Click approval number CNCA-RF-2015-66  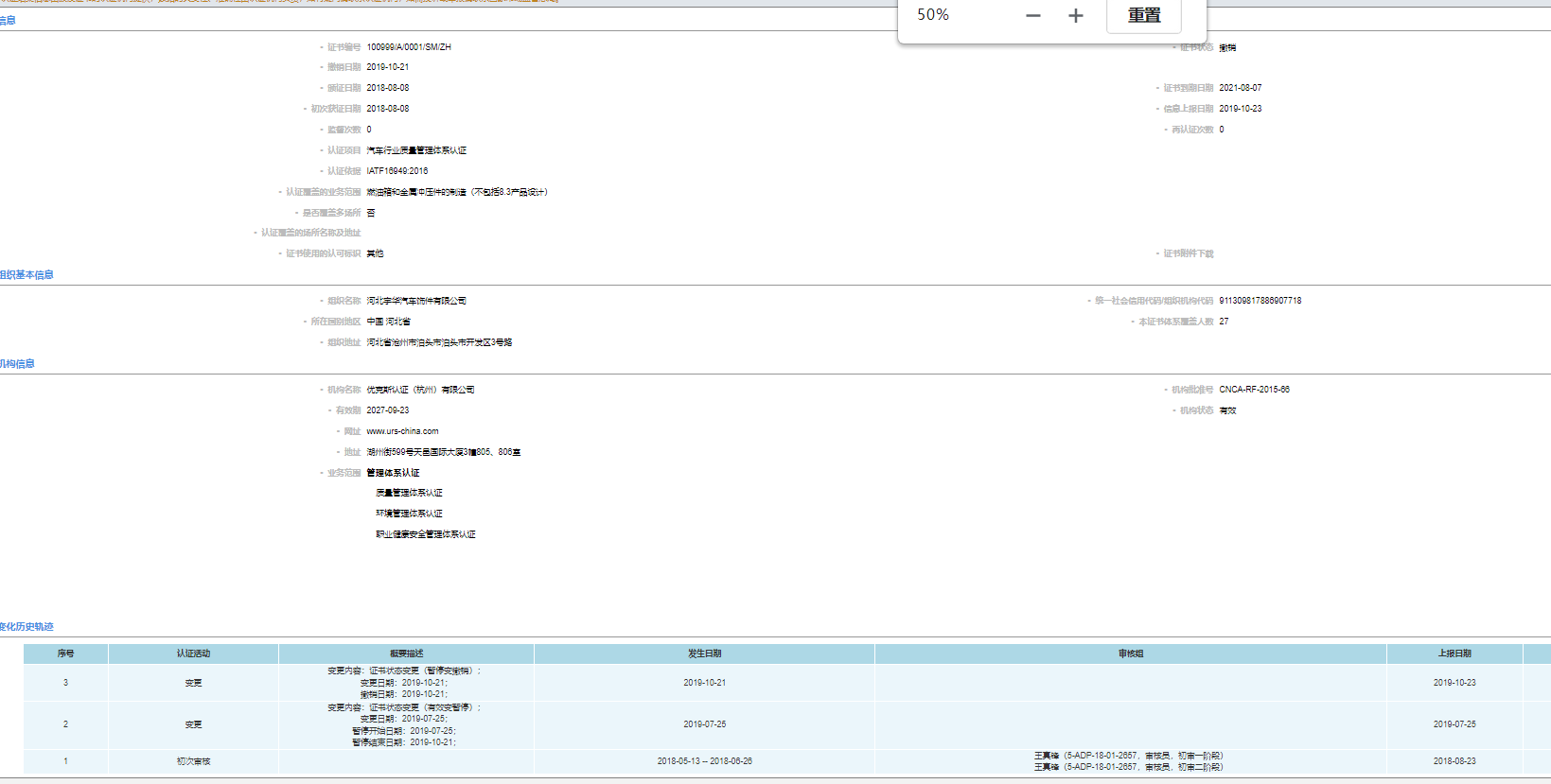1254,390
